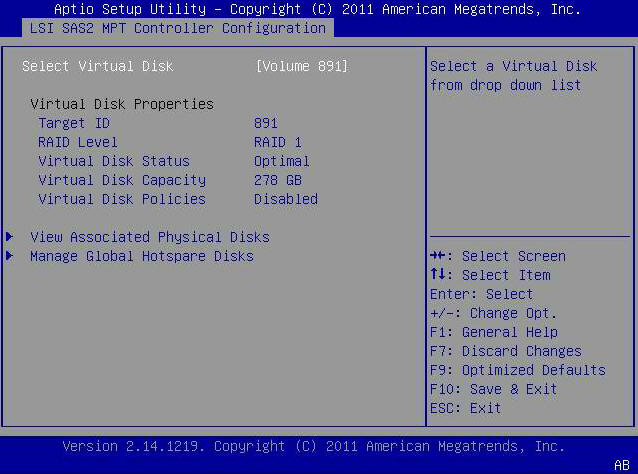Click the Virtual Disk Status label

[114, 161]
